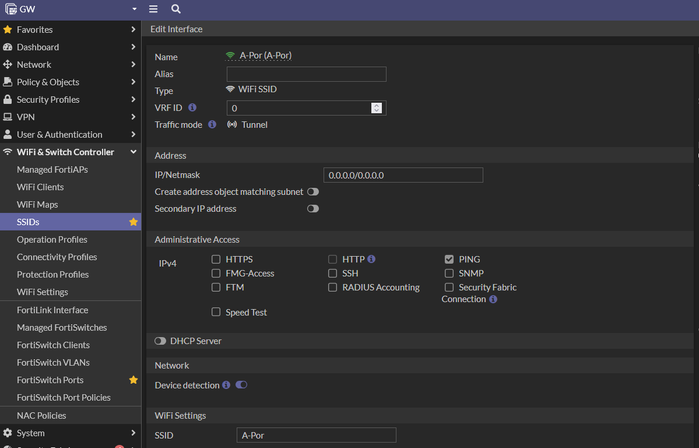Click the star beside FortiSwitch Ports

click(133, 380)
